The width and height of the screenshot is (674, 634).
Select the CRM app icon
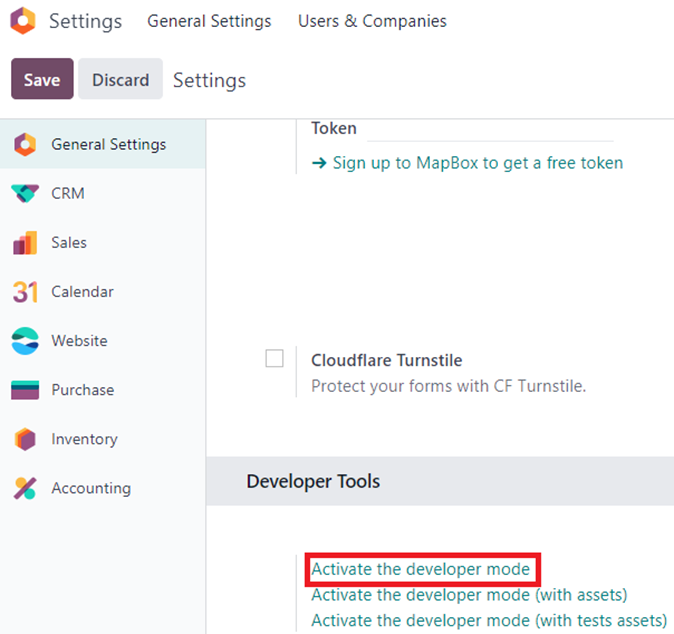click(25, 193)
